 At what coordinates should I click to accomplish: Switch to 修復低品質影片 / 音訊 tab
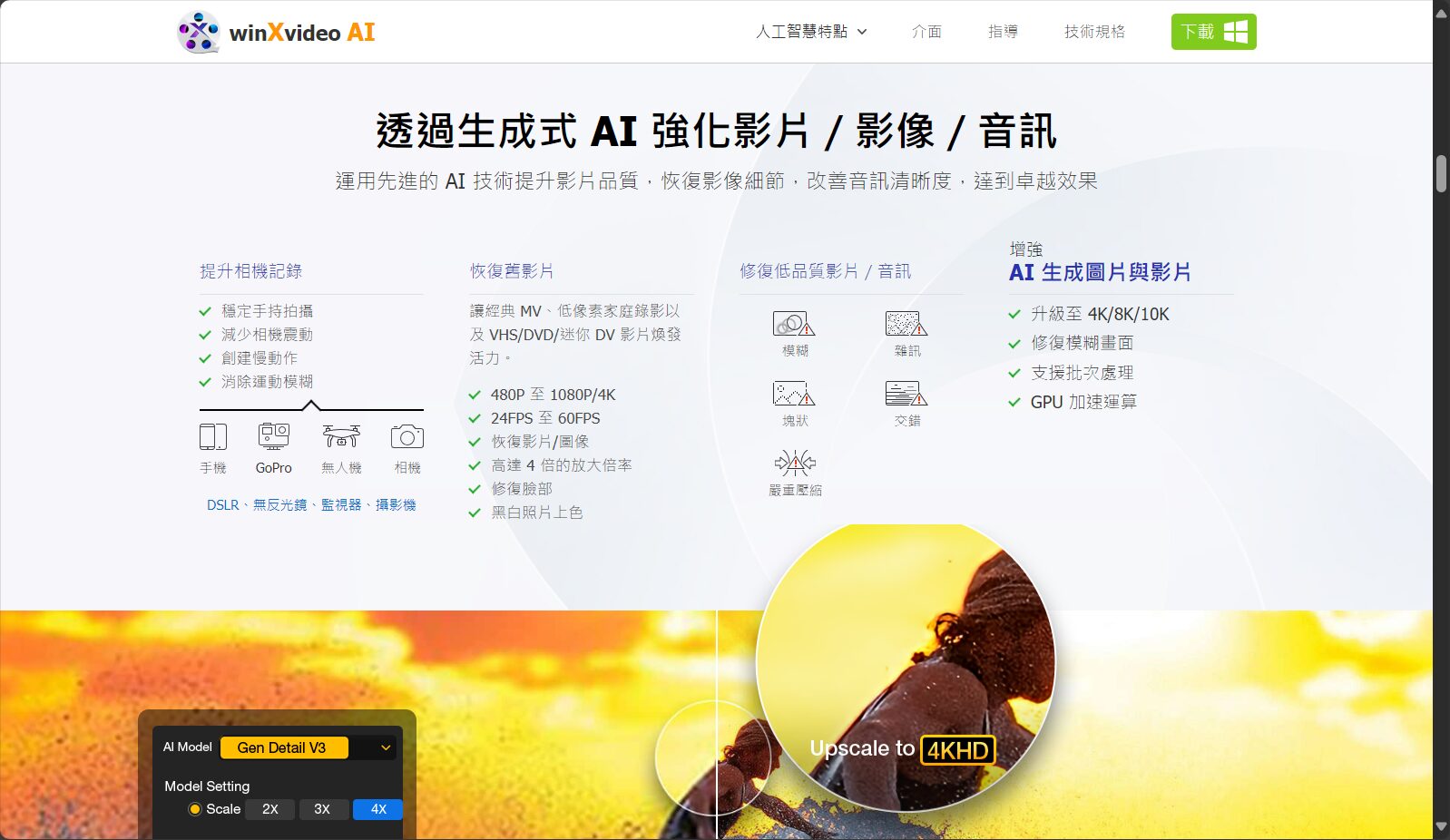(826, 271)
